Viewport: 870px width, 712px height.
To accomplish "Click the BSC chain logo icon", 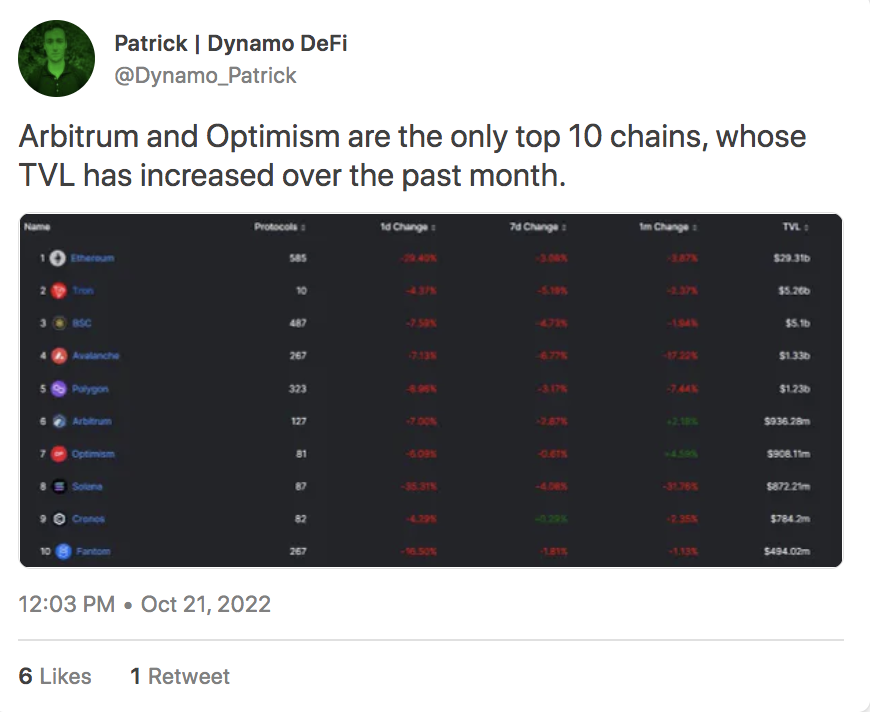I will [58, 323].
